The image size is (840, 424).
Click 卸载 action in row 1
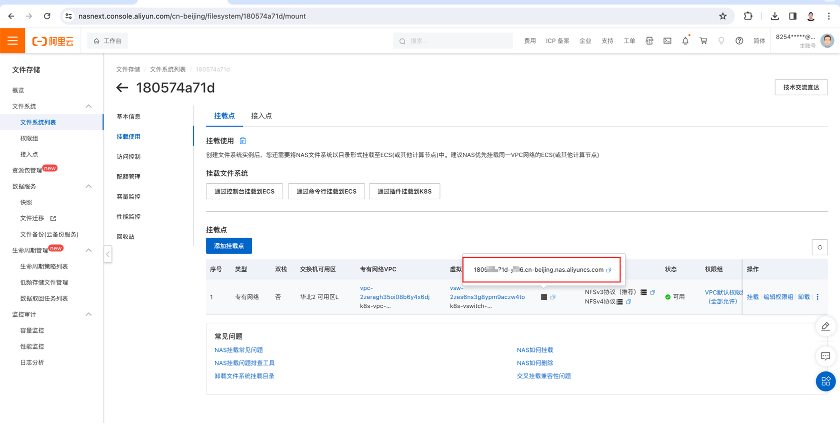(x=804, y=297)
